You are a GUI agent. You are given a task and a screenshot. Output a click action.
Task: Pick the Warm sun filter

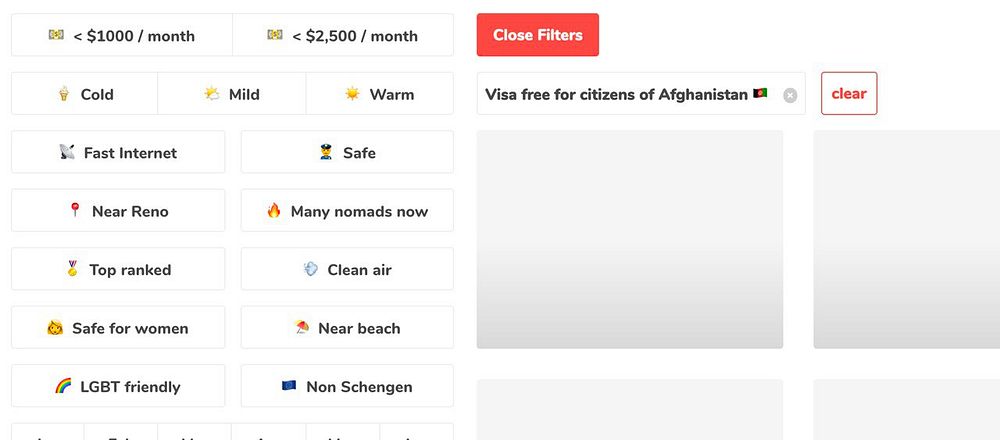(x=379, y=94)
